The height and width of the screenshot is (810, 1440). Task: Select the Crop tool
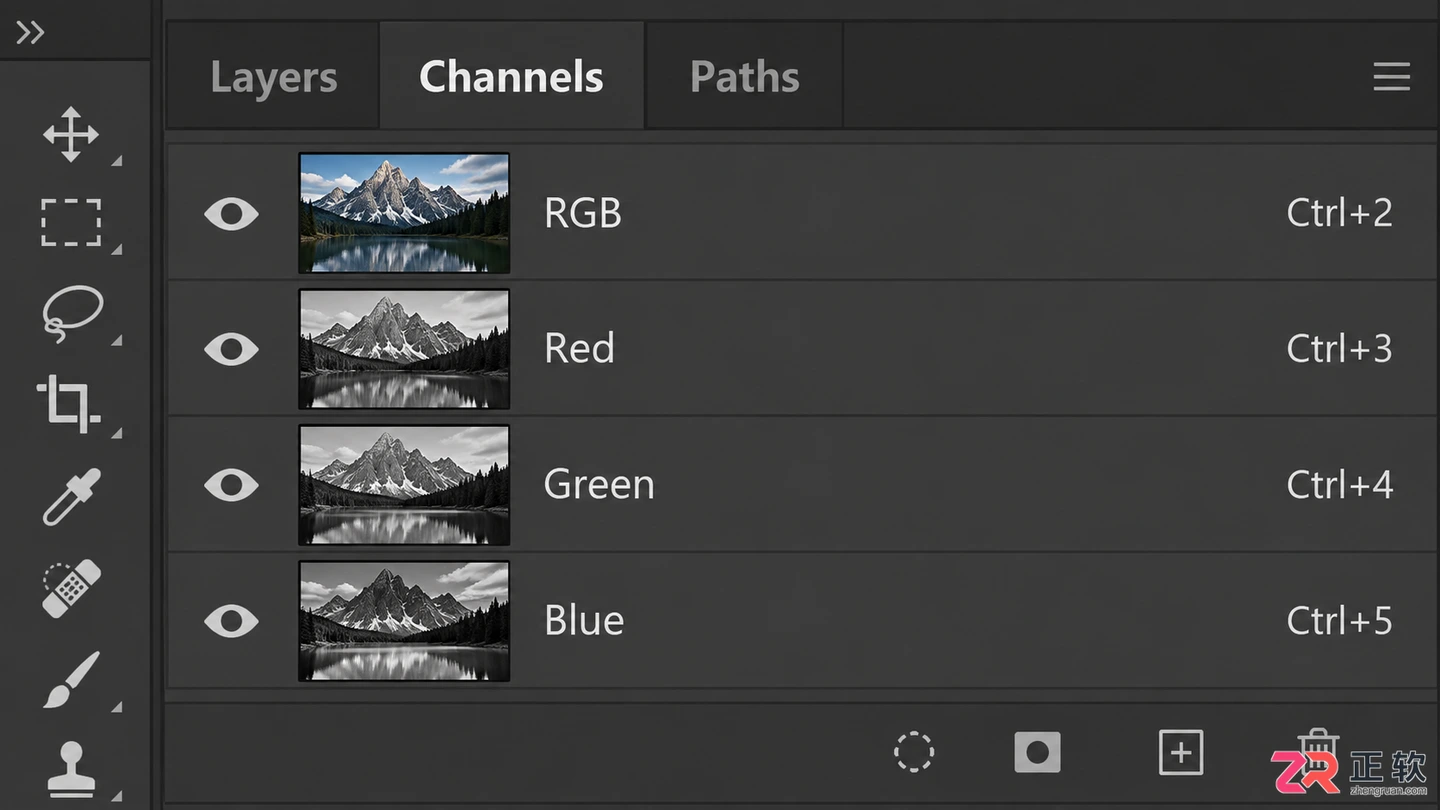tap(68, 404)
